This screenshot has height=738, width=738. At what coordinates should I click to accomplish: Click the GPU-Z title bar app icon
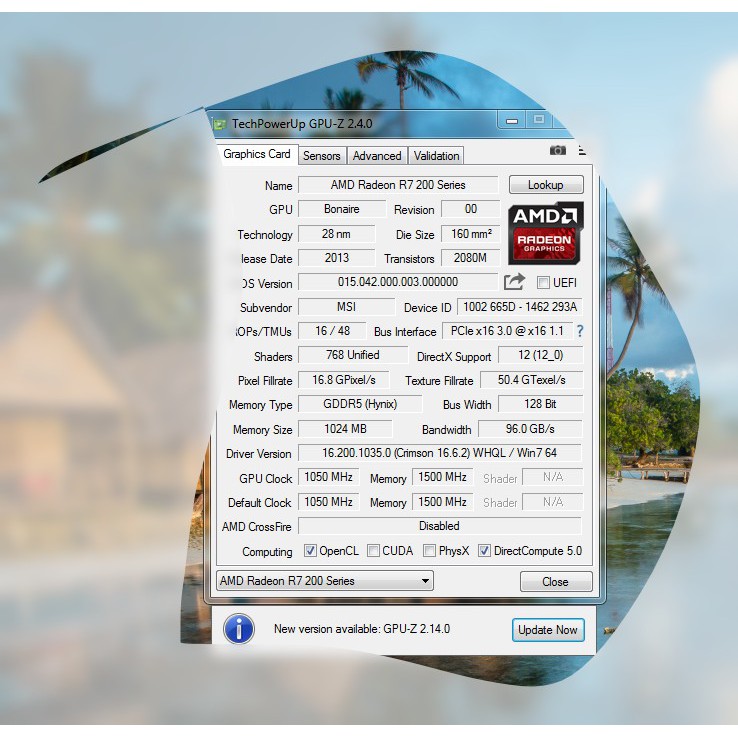(x=220, y=124)
